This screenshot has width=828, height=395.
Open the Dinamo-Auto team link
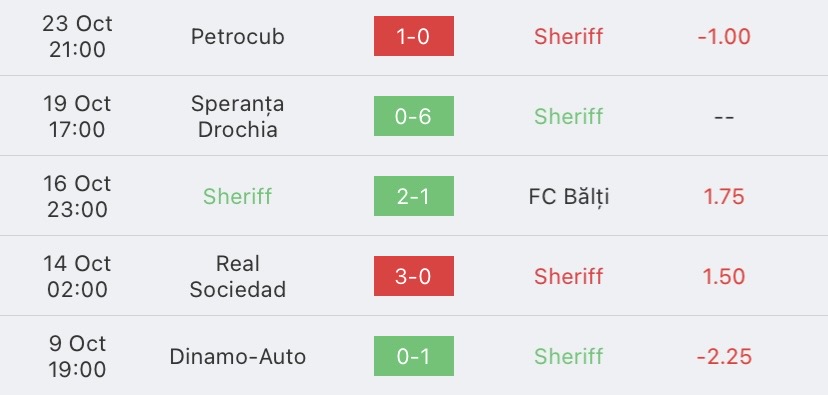[x=238, y=356]
